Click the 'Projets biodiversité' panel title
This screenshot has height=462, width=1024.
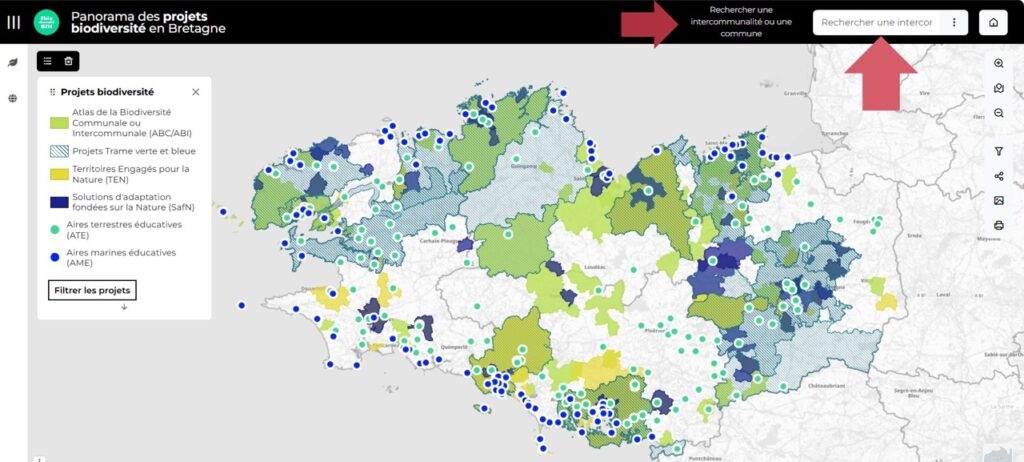pyautogui.click(x=107, y=92)
